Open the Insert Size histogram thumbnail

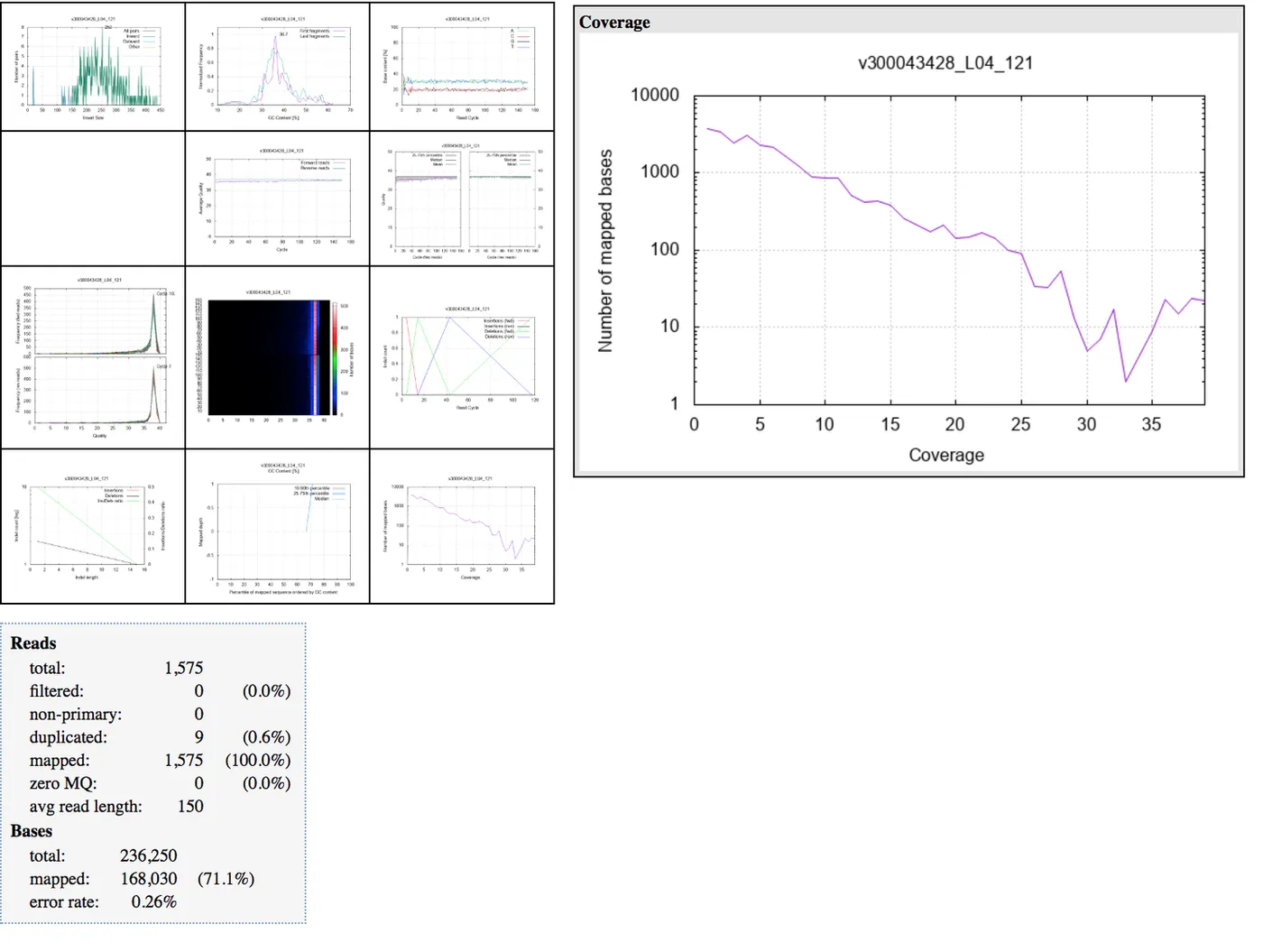point(93,67)
